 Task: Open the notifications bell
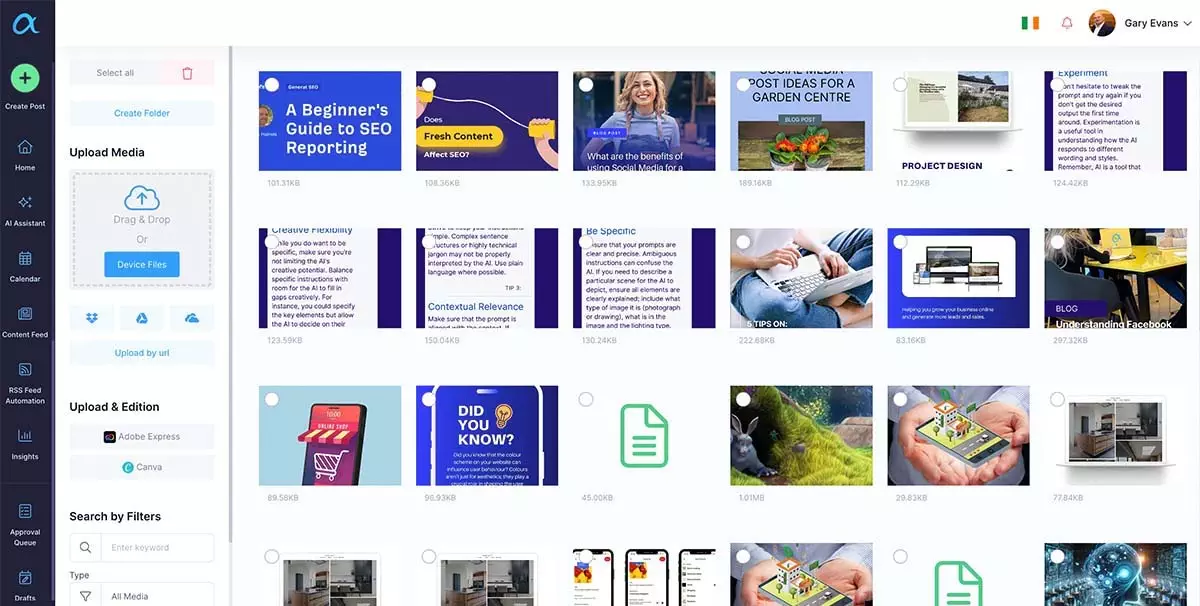tap(1067, 23)
